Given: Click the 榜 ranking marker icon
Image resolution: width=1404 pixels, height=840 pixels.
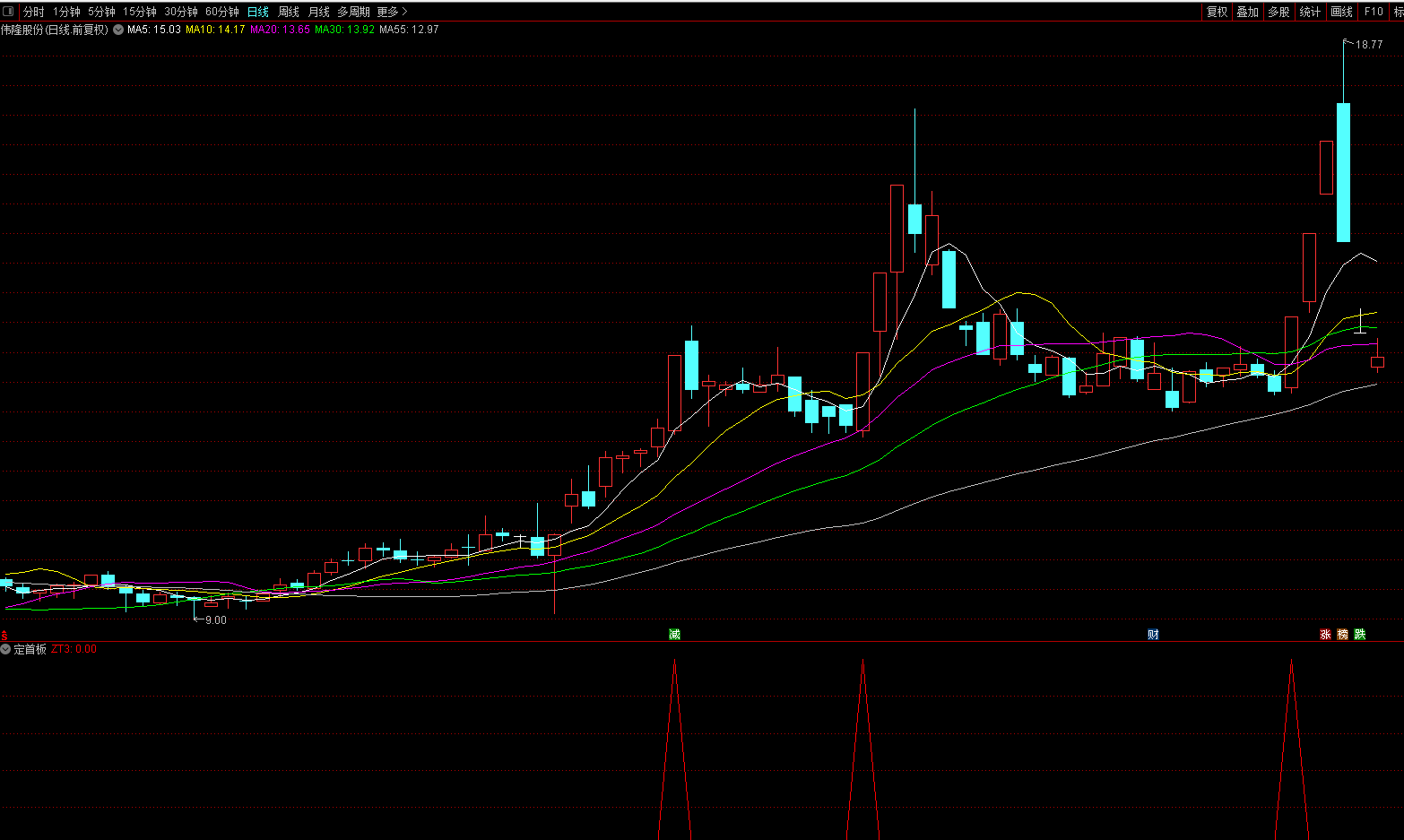Looking at the screenshot, I should (x=1342, y=634).
